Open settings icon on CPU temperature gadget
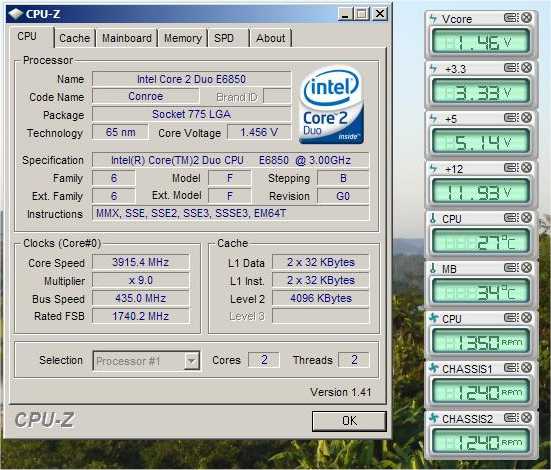Screen dimensions: 551x470 tap(511, 218)
